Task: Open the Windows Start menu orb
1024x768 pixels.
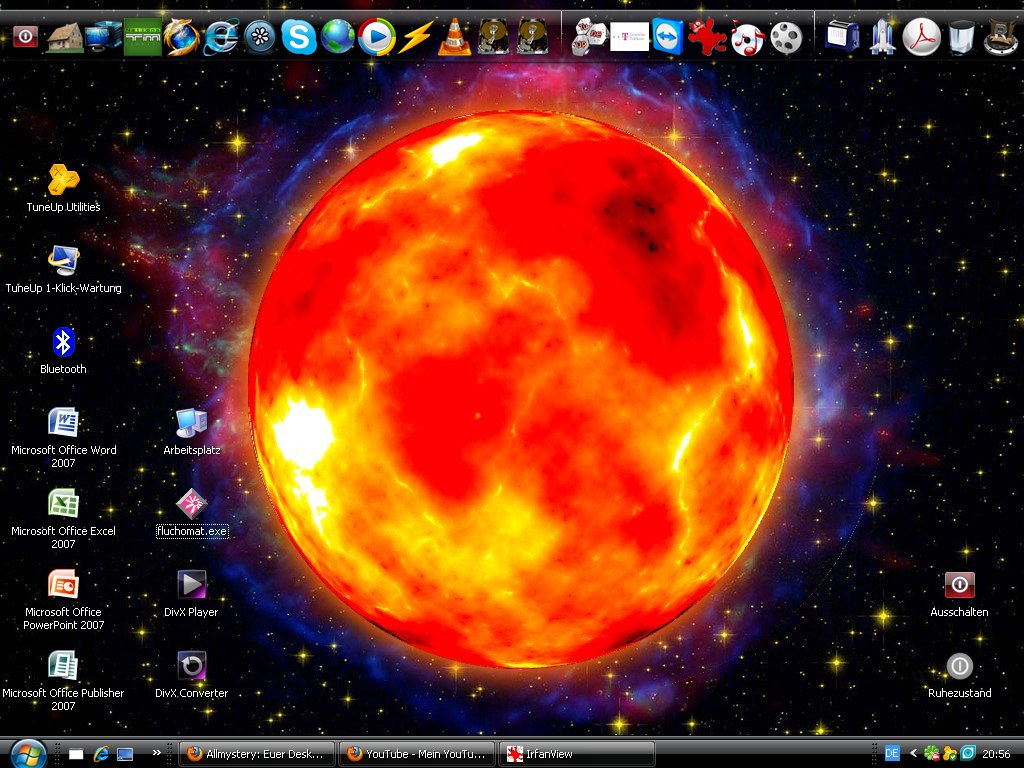Action: coord(27,753)
